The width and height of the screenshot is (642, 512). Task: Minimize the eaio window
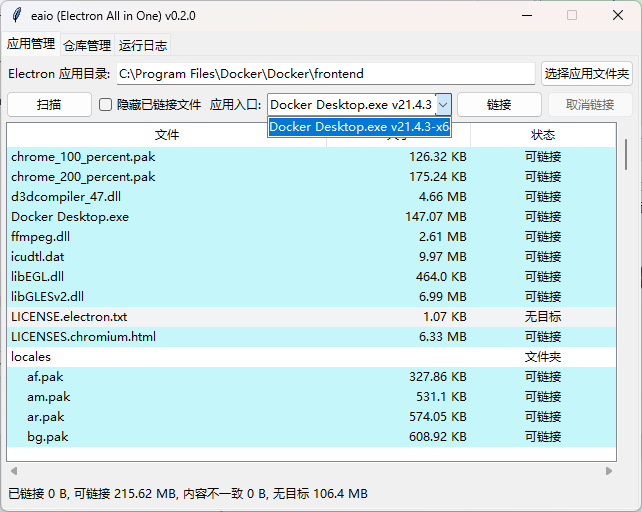[x=527, y=16]
